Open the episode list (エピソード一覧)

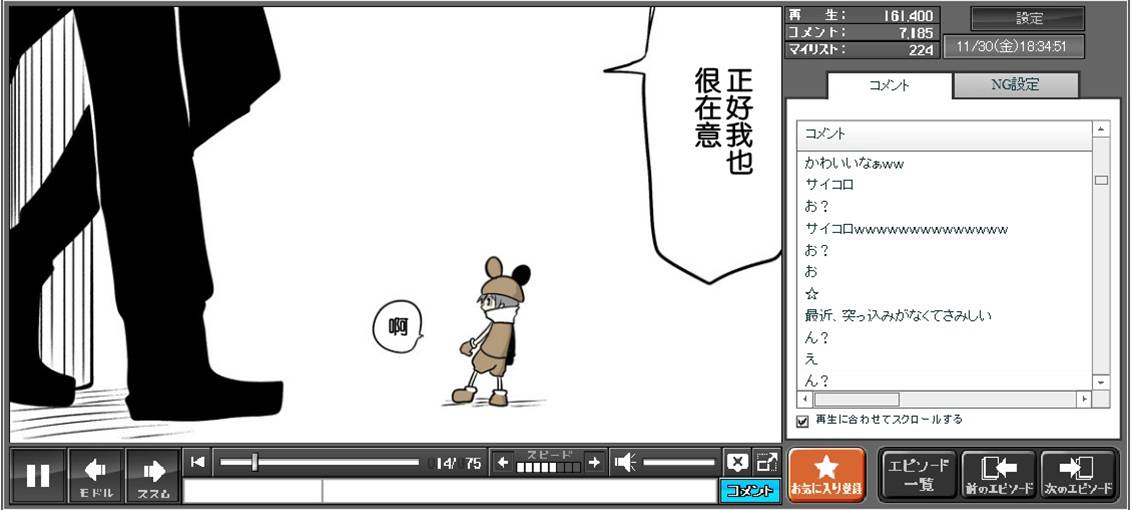click(918, 475)
